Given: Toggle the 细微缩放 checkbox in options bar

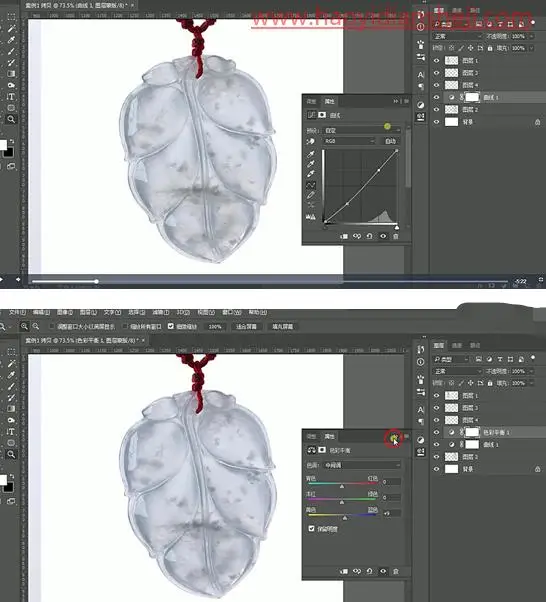Looking at the screenshot, I should [171, 326].
